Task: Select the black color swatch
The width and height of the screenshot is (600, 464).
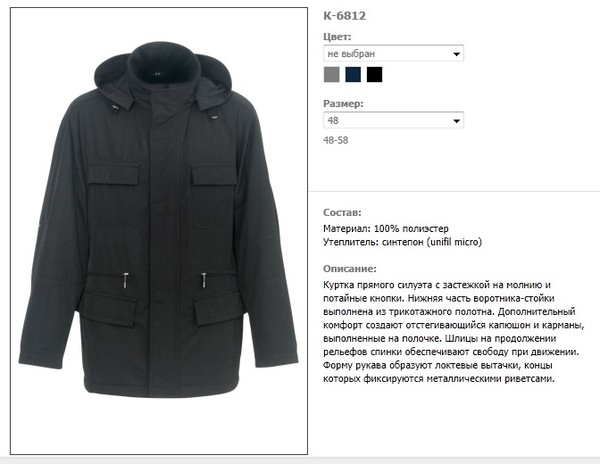Action: [x=374, y=74]
